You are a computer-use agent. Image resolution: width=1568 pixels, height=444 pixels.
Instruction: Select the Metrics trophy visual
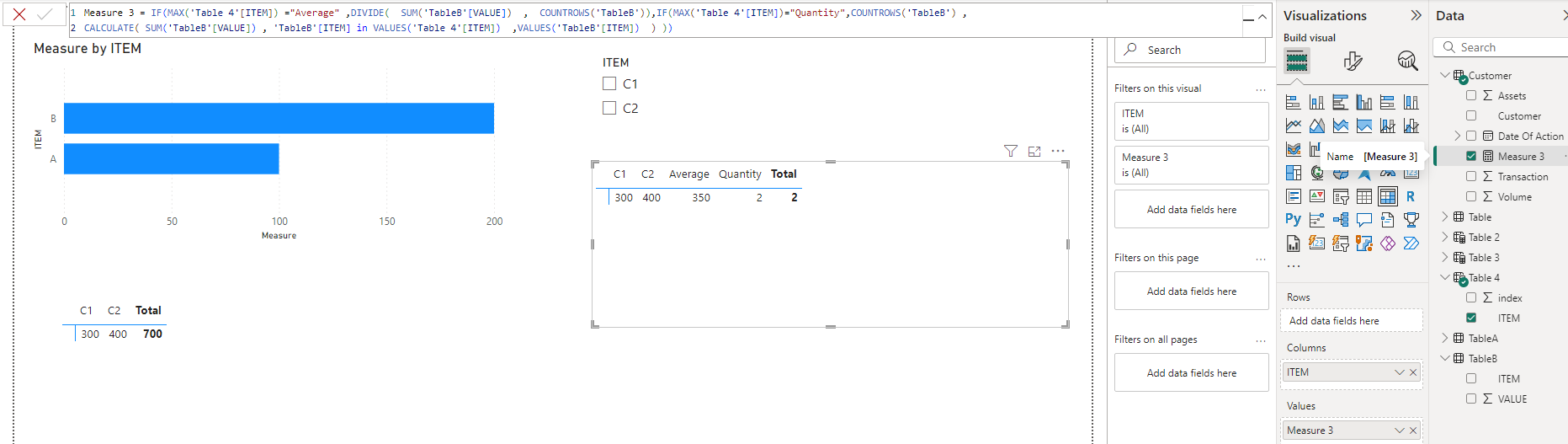pos(1411,220)
